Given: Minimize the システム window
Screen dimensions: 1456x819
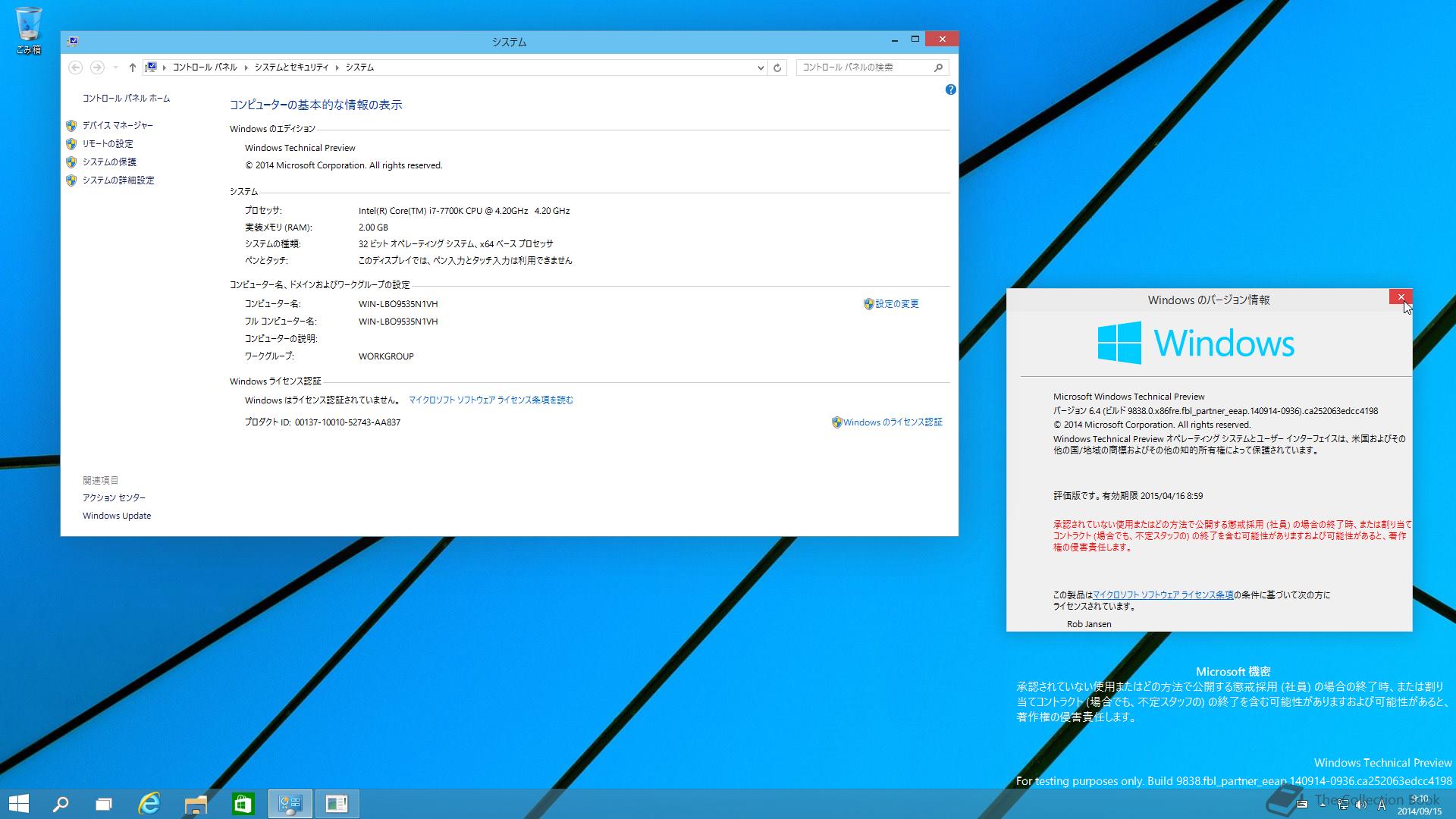Looking at the screenshot, I should (x=895, y=39).
